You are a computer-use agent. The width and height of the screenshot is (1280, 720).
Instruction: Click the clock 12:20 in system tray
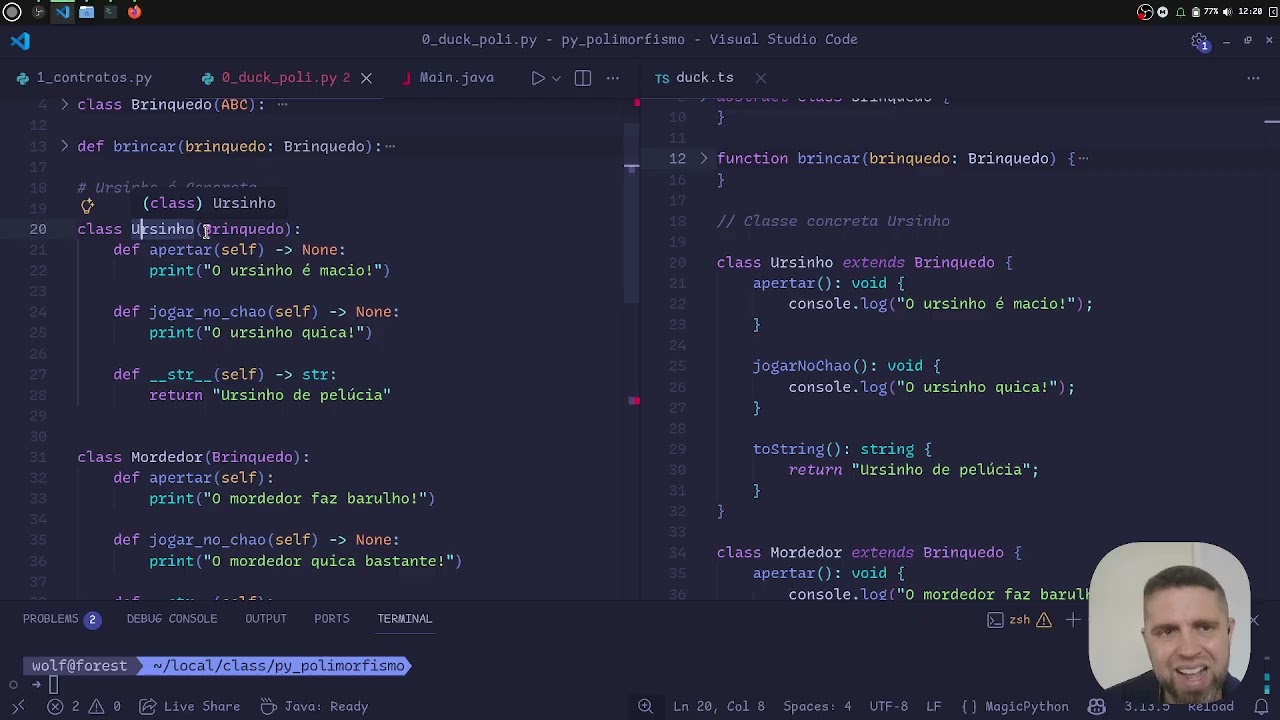(x=1249, y=12)
